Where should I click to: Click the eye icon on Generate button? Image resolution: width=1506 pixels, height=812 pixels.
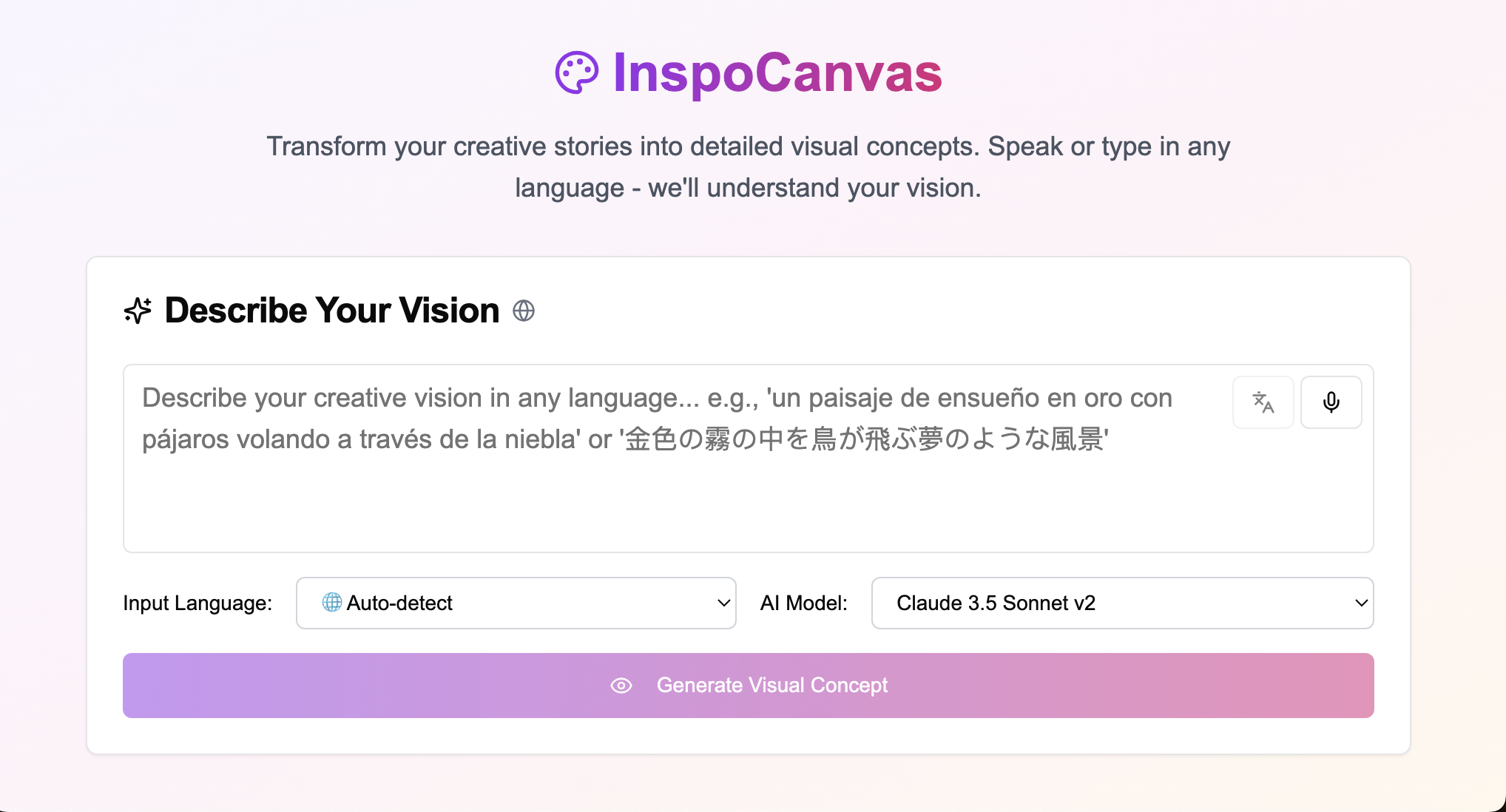(x=621, y=686)
